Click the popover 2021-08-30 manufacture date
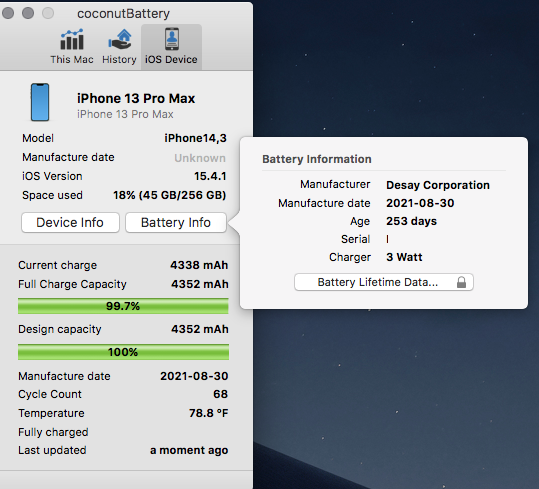The width and height of the screenshot is (539, 489). coord(420,203)
